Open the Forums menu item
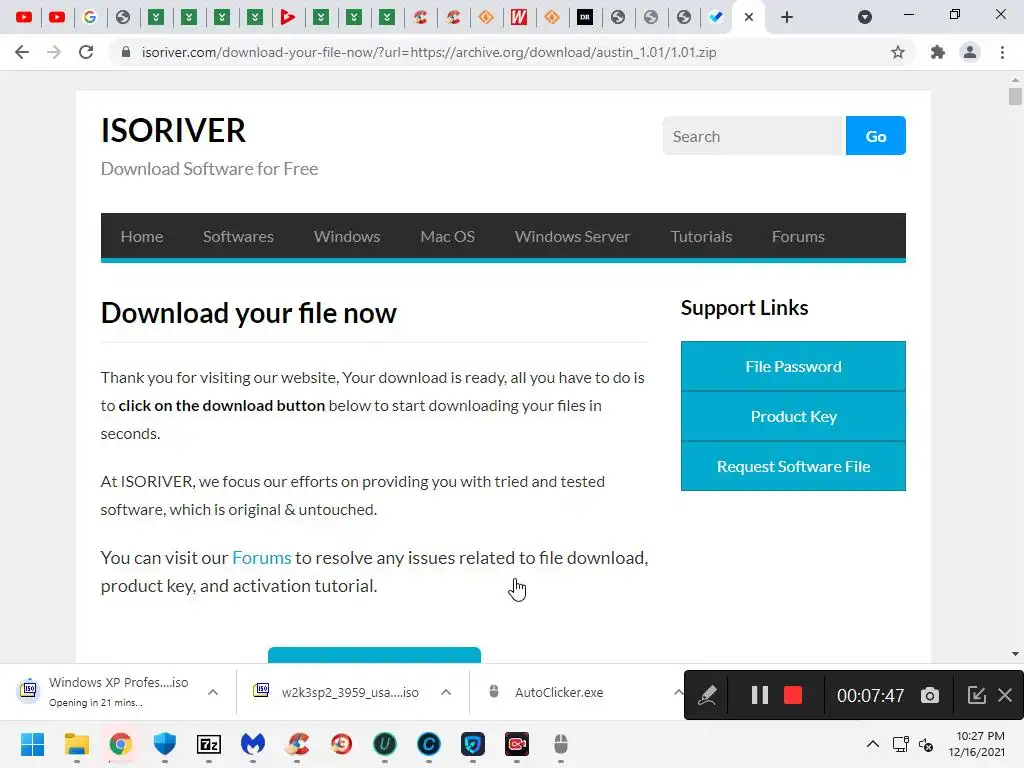The width and height of the screenshot is (1024, 768). (798, 236)
